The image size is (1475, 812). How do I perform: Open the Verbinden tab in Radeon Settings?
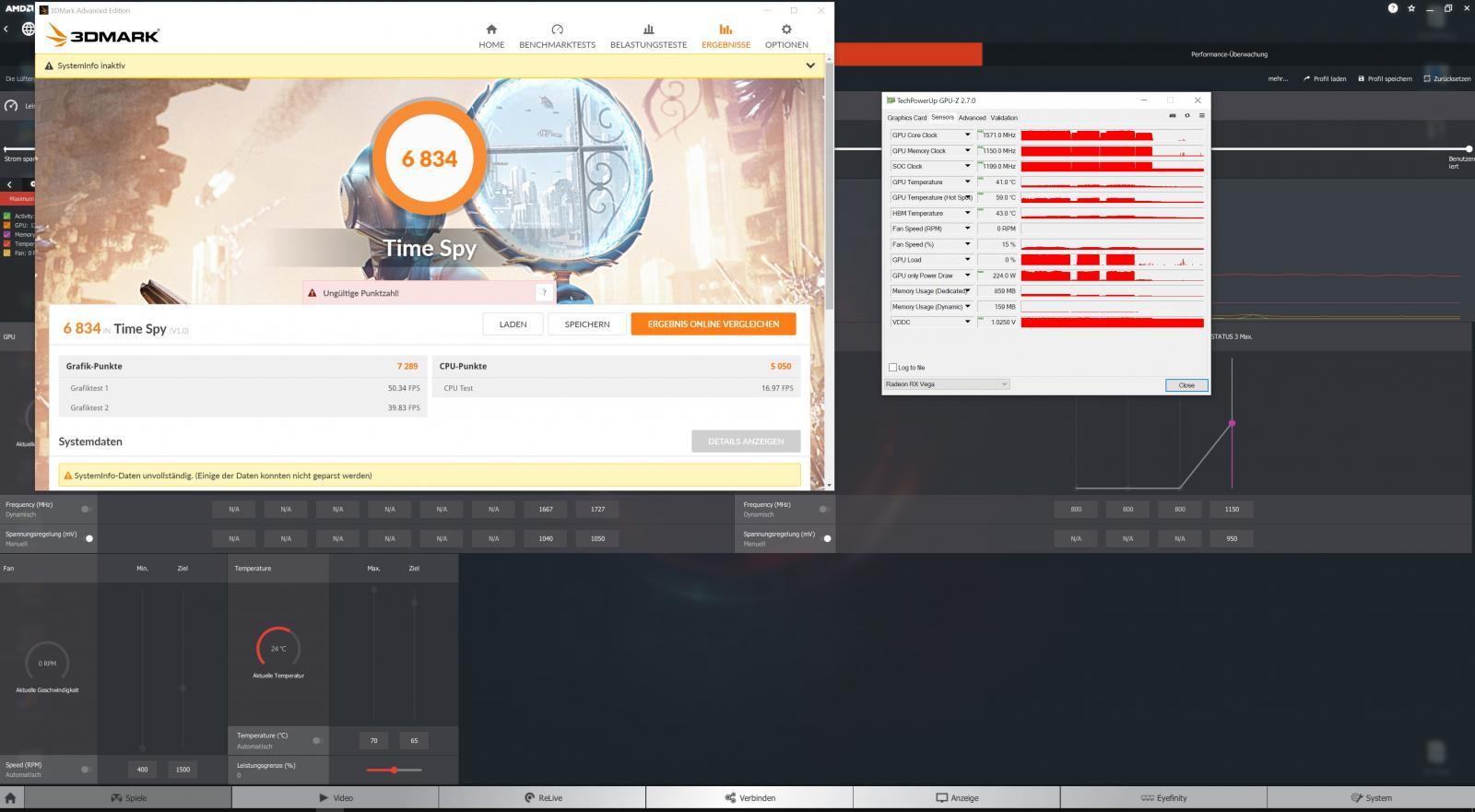pos(749,798)
